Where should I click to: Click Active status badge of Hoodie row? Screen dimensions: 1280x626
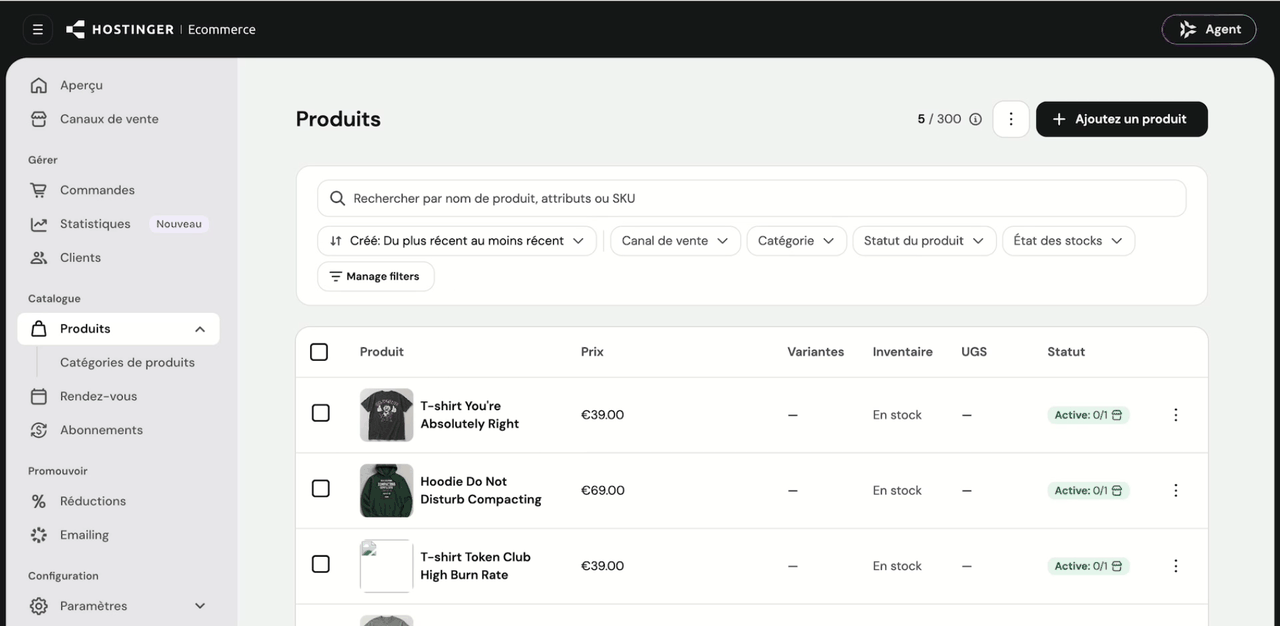pyautogui.click(x=1088, y=491)
